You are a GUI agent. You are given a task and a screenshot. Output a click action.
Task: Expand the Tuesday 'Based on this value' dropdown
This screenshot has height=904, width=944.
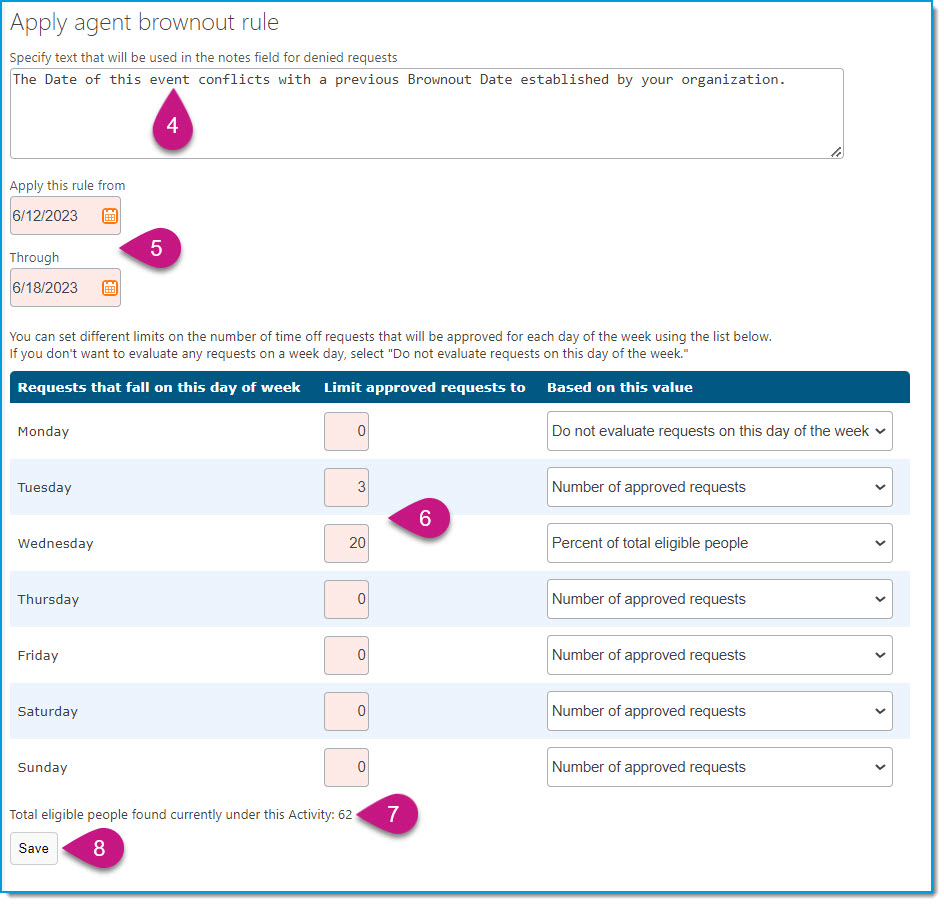pos(719,488)
